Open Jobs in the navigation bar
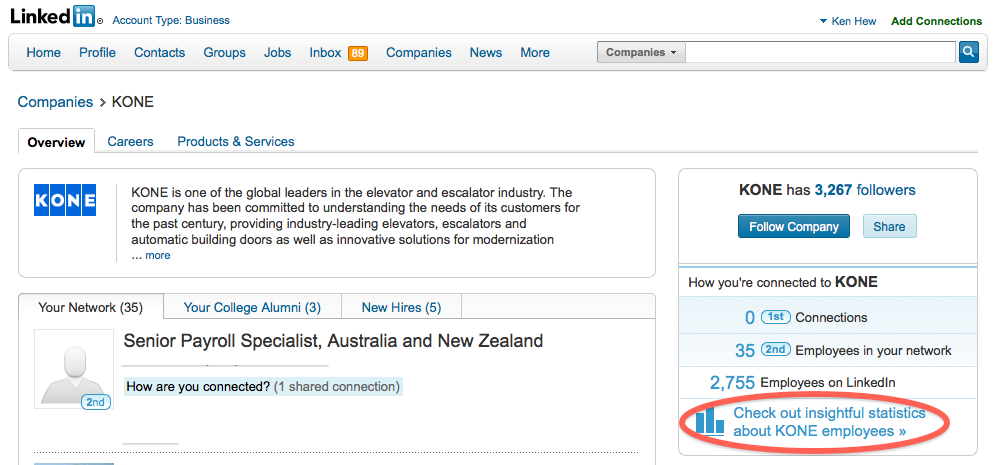Viewport: 1001px width, 465px height. 278,52
